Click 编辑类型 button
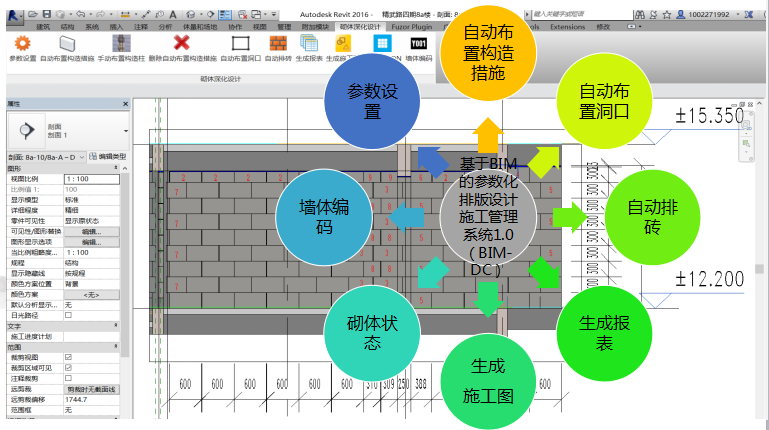The width and height of the screenshot is (769, 430). 107,157
